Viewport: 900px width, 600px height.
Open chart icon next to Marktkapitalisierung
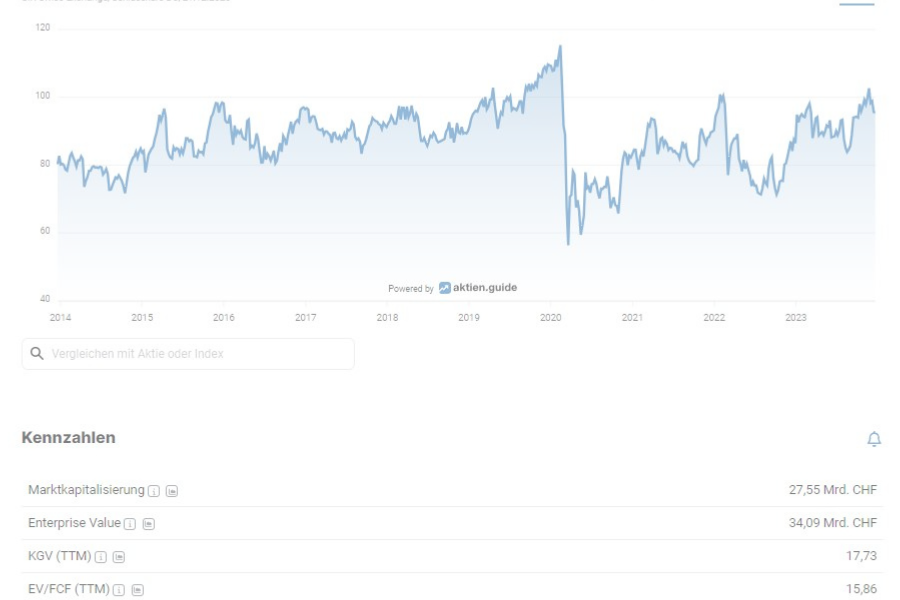[172, 491]
